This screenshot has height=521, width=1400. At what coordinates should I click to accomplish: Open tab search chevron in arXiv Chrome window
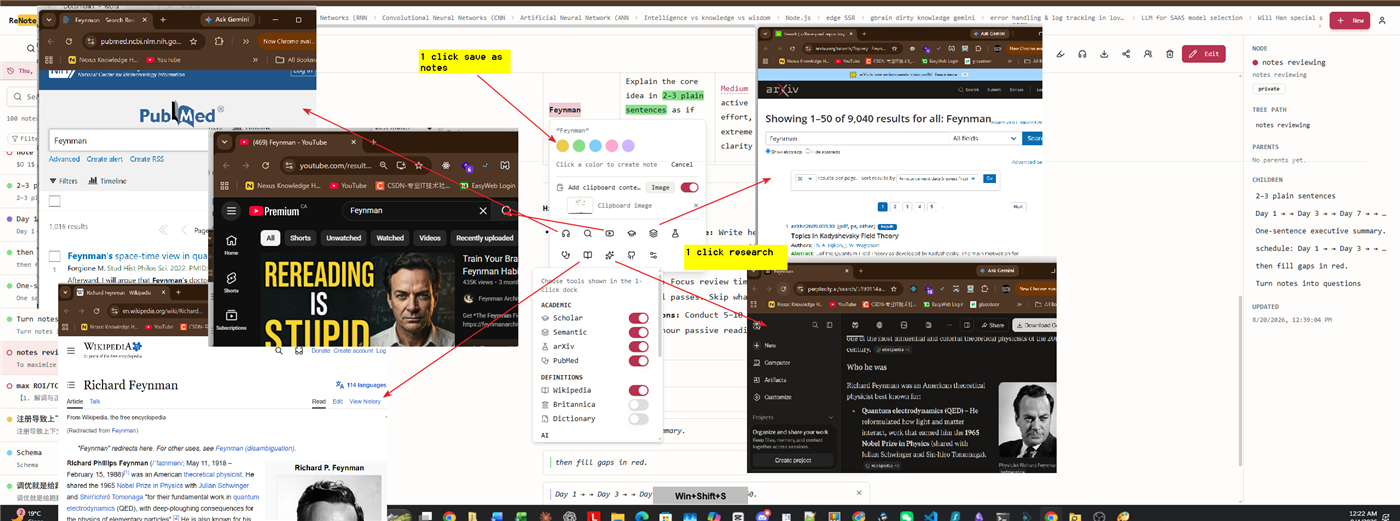(765, 34)
